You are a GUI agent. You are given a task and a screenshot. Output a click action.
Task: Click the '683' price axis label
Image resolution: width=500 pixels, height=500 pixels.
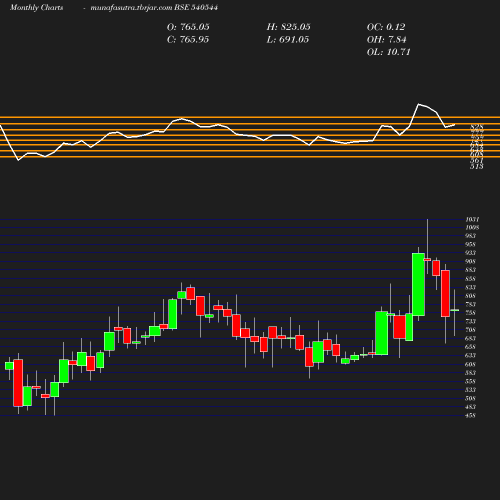click(471, 339)
